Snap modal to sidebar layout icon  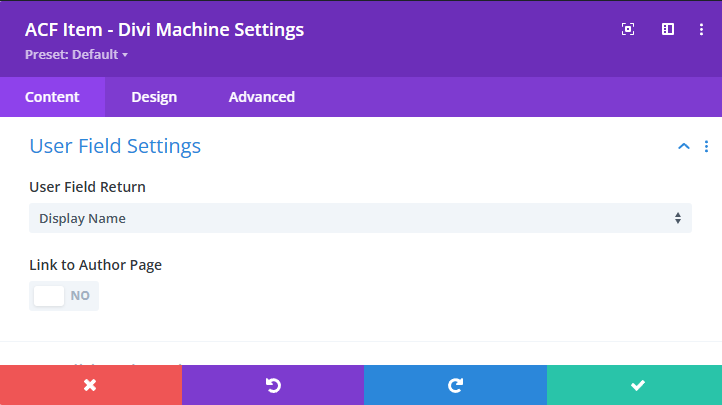pyautogui.click(x=668, y=29)
